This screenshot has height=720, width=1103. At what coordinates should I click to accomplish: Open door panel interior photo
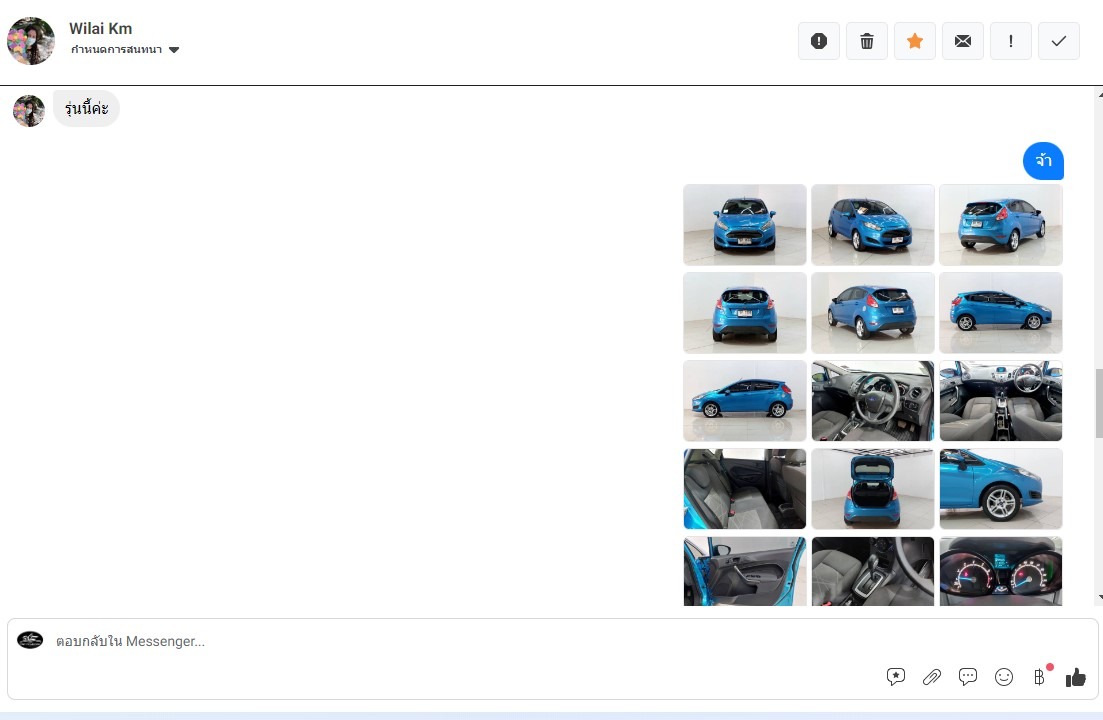click(x=745, y=572)
